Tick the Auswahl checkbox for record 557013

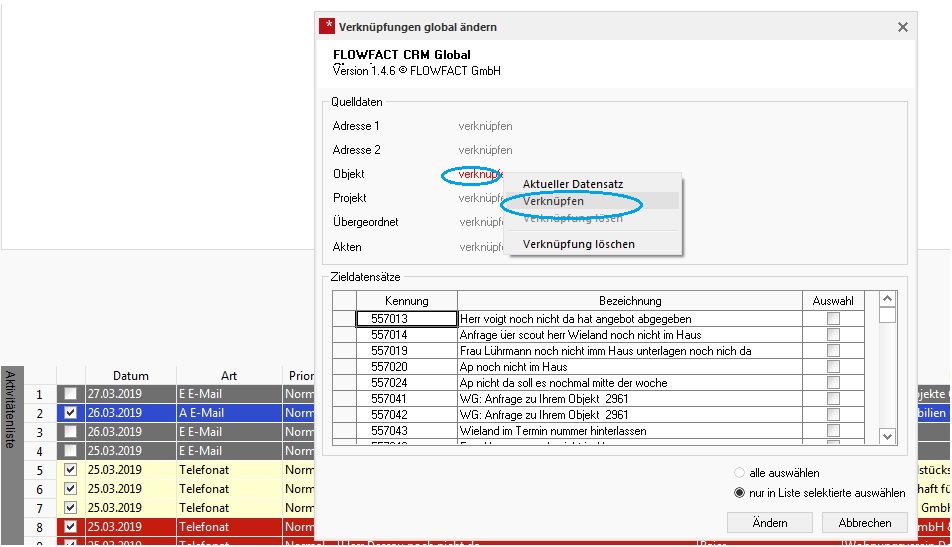coord(833,318)
